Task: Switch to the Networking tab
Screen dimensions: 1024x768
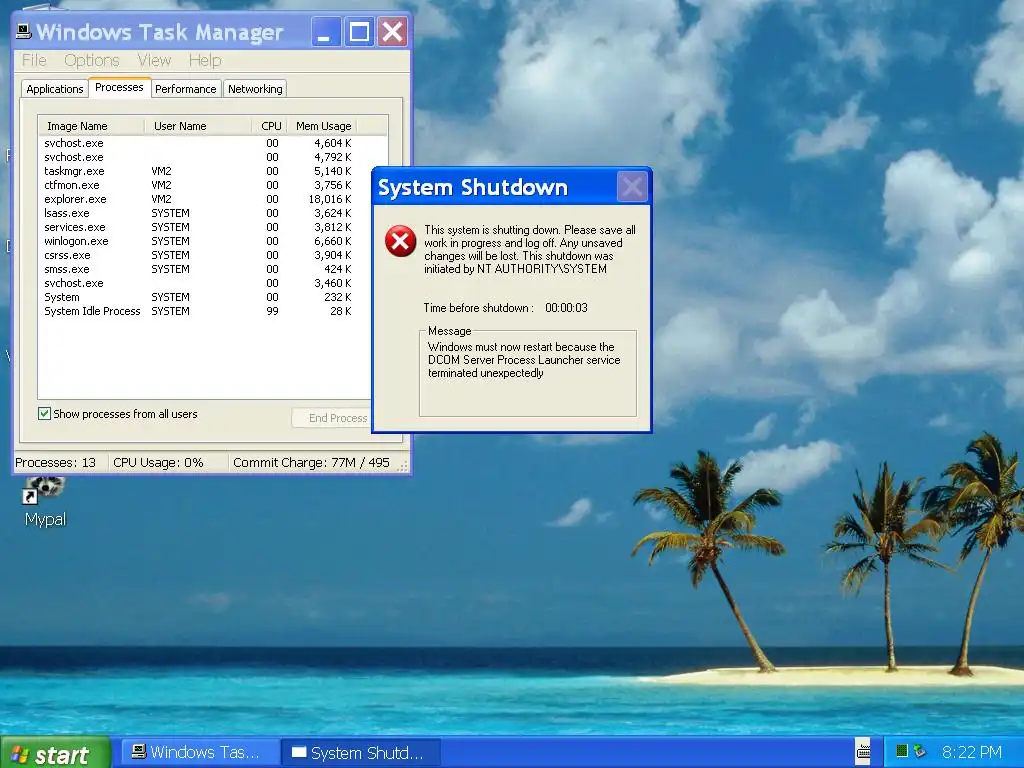Action: pos(255,89)
